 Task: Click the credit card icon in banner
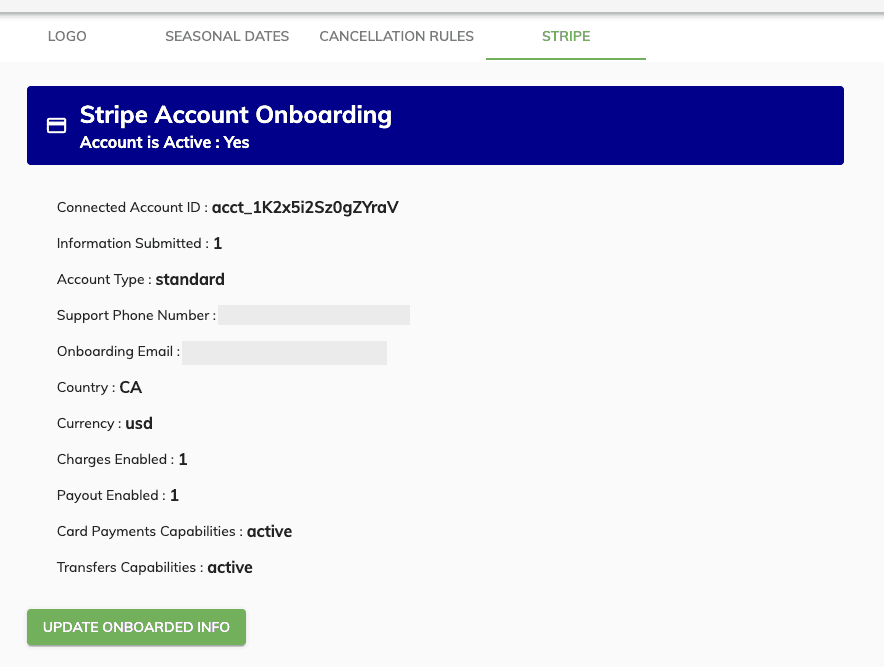(x=56, y=125)
